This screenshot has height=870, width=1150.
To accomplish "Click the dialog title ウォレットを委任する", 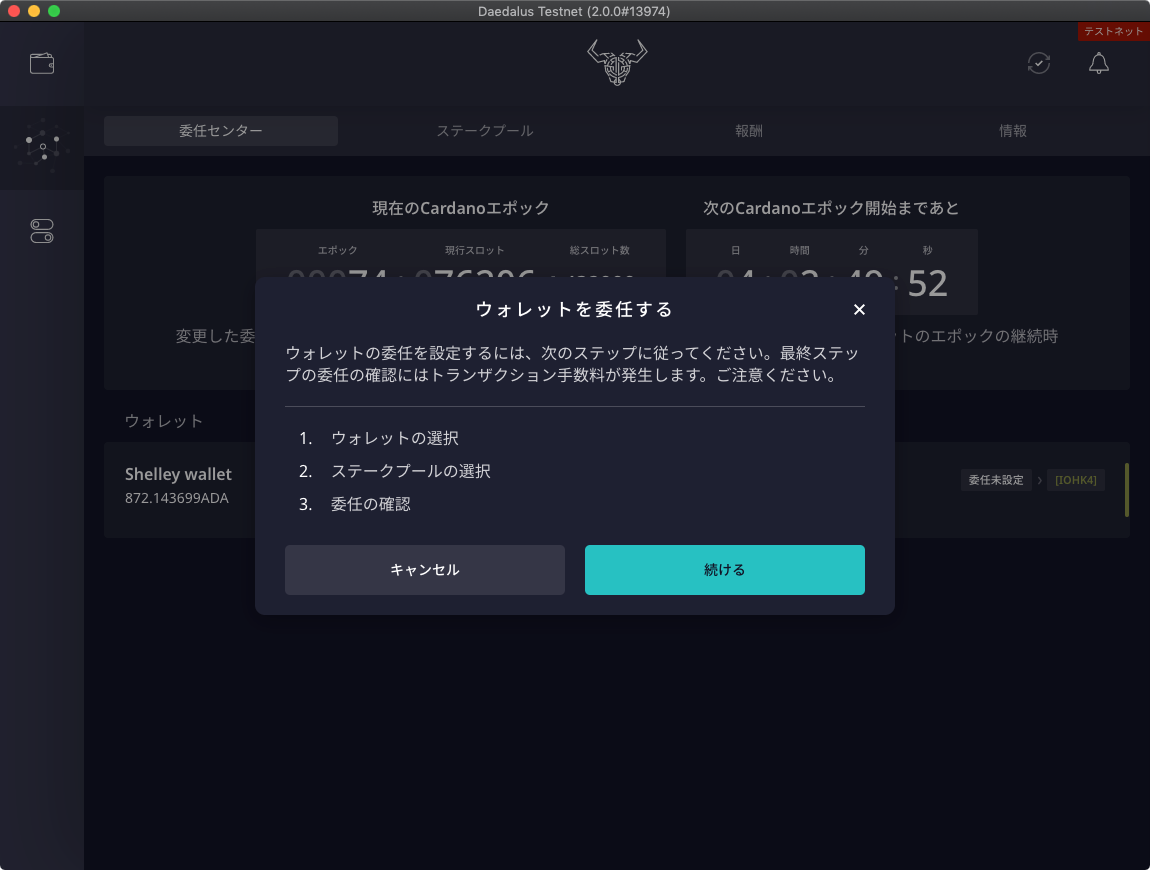I will pyautogui.click(x=574, y=310).
